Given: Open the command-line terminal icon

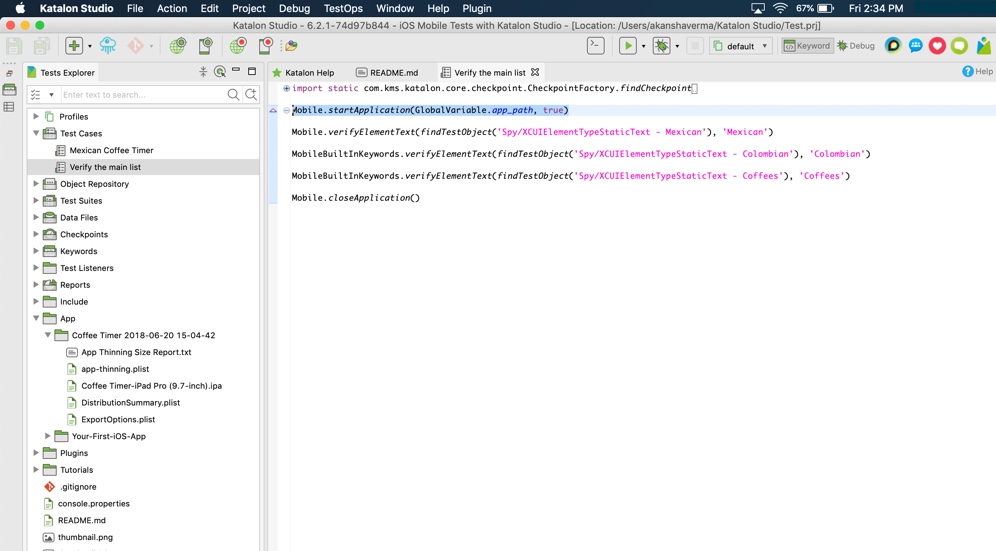Looking at the screenshot, I should (x=595, y=46).
